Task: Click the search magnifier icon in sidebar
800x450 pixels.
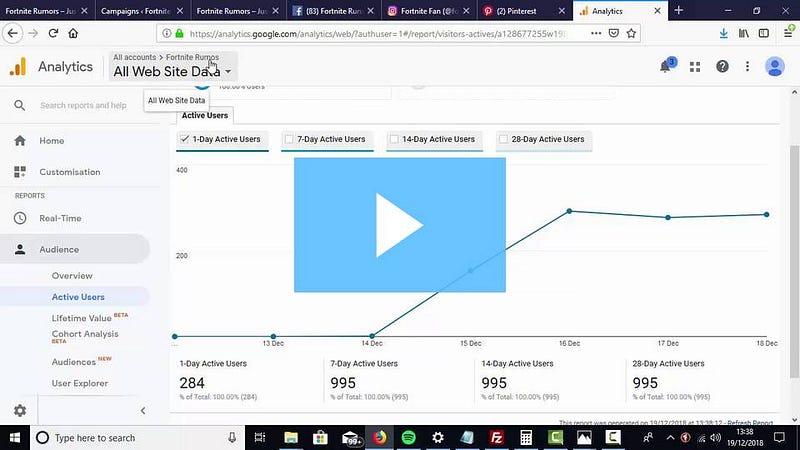Action: click(19, 106)
